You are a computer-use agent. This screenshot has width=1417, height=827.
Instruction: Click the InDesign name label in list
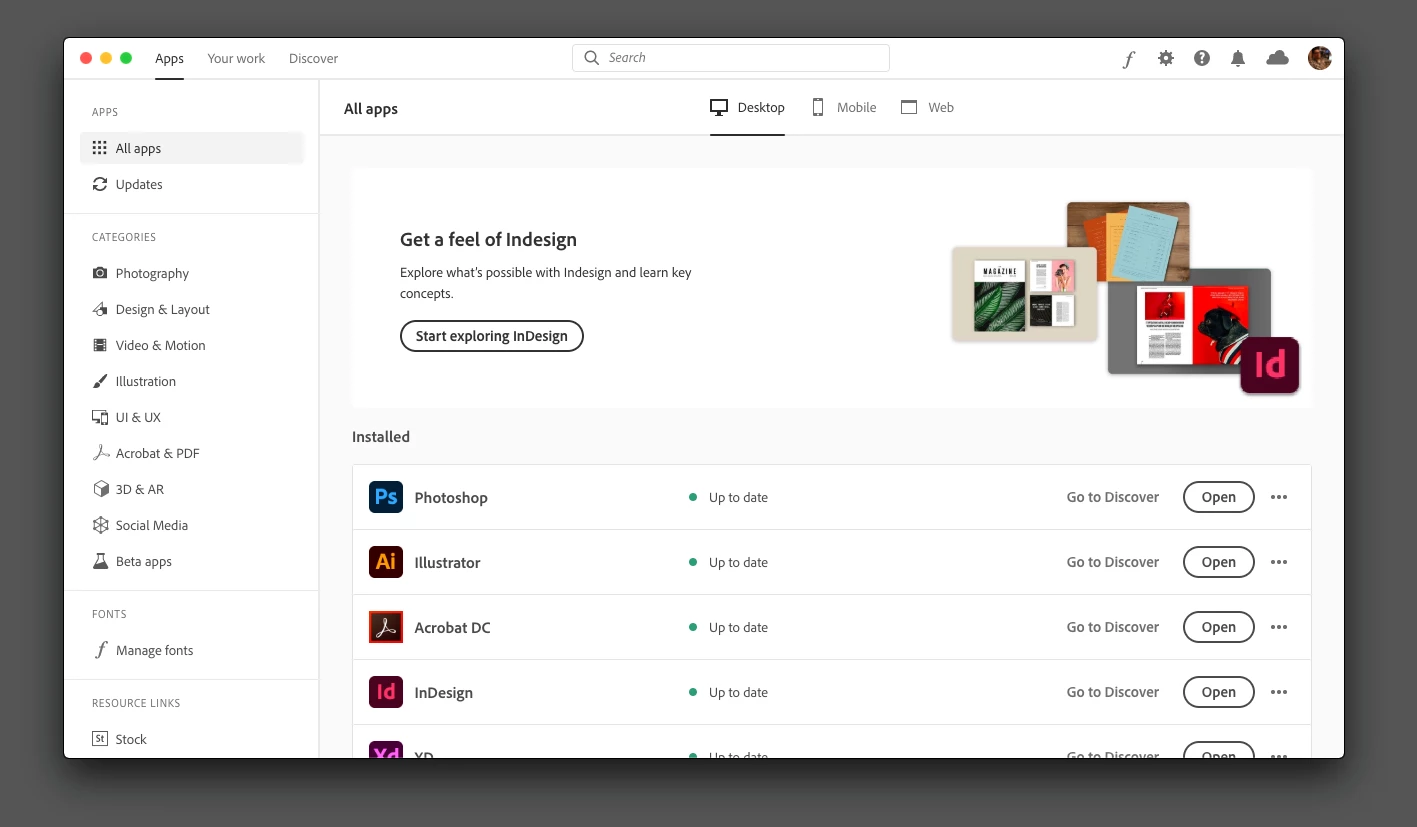(x=443, y=692)
